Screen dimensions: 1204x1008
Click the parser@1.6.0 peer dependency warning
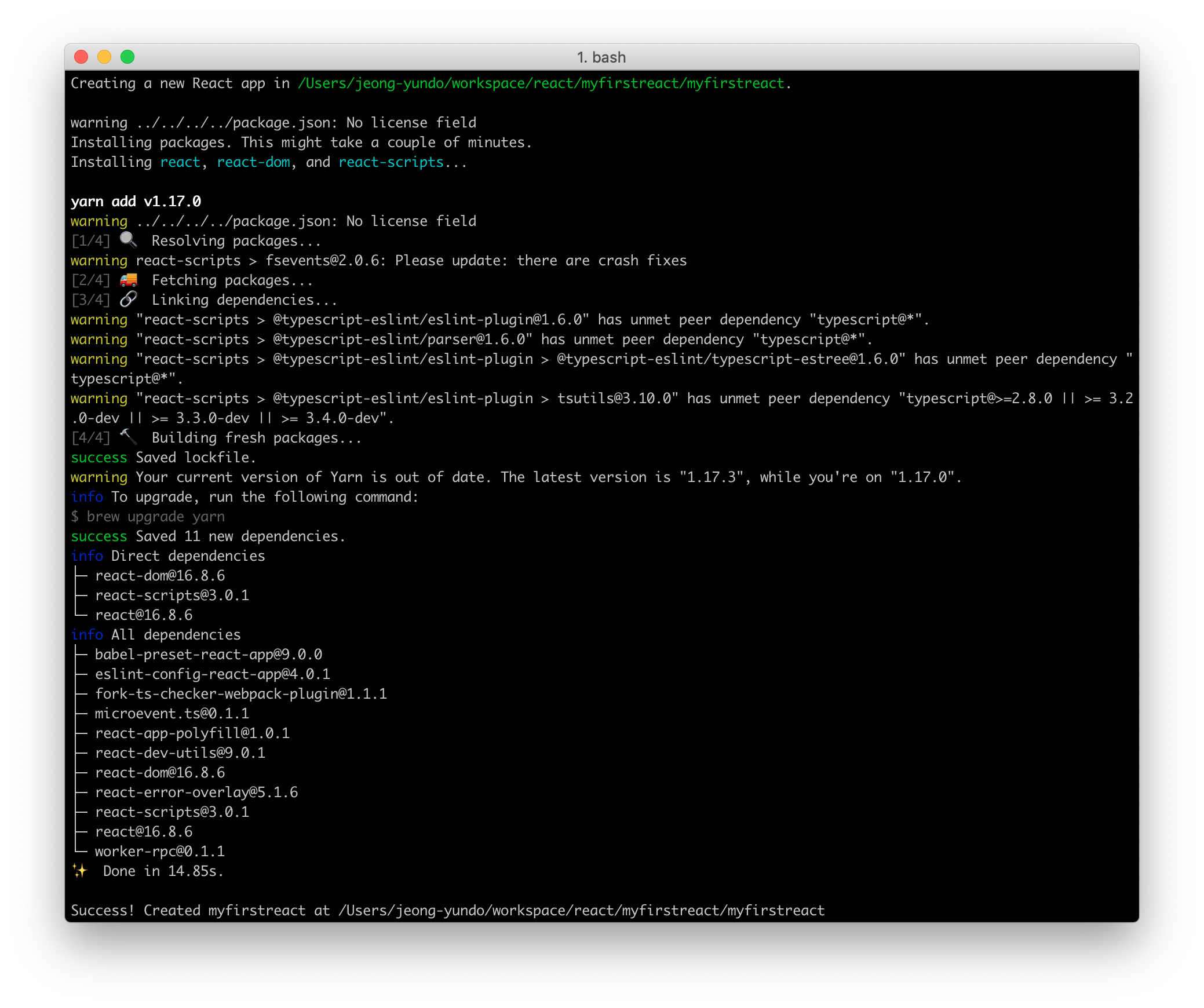pyautogui.click(x=472, y=339)
